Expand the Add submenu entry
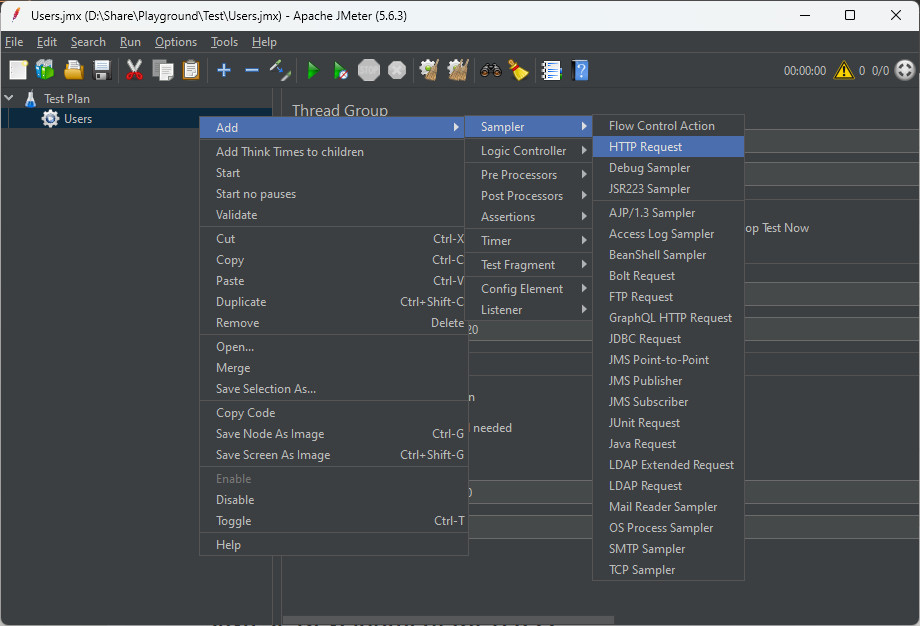Screen dimensions: 920x626 tap(332, 127)
